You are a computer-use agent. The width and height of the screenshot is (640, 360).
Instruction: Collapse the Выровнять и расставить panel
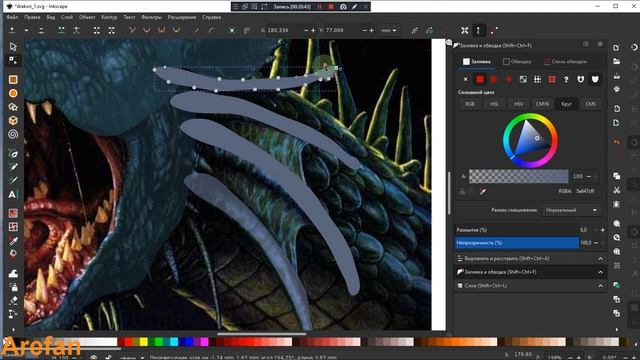pyautogui.click(x=600, y=258)
